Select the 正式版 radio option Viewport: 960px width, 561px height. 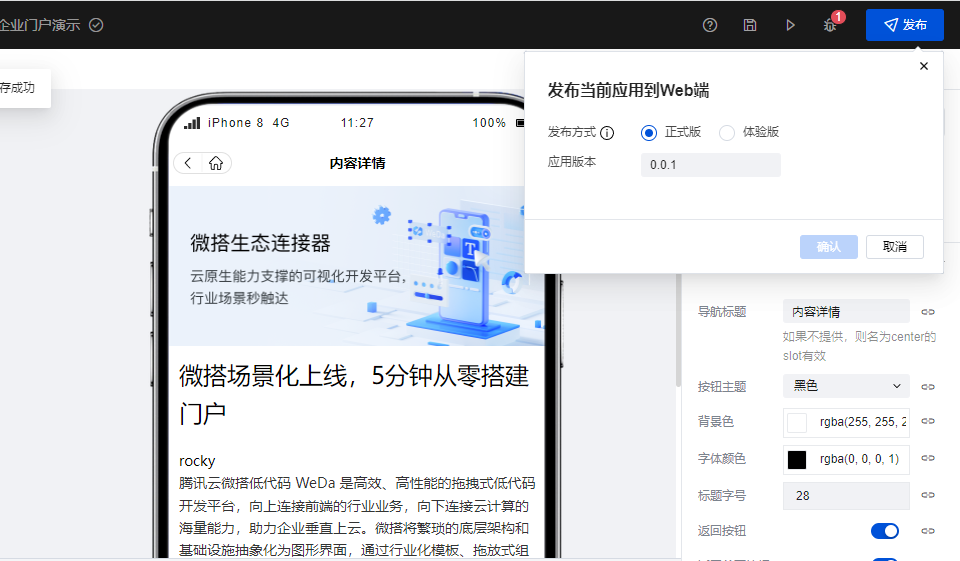(649, 132)
